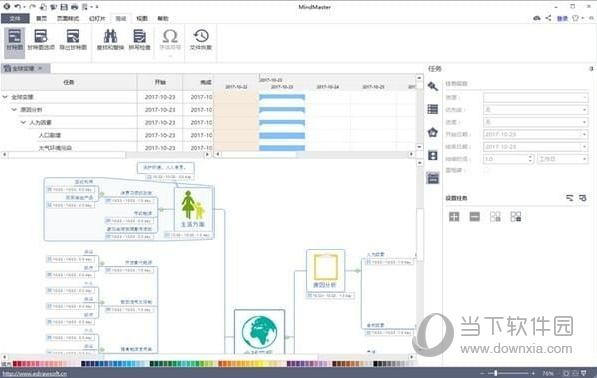Collapse the 原因分析 tree row
This screenshot has width=597, height=378.
click(14, 110)
